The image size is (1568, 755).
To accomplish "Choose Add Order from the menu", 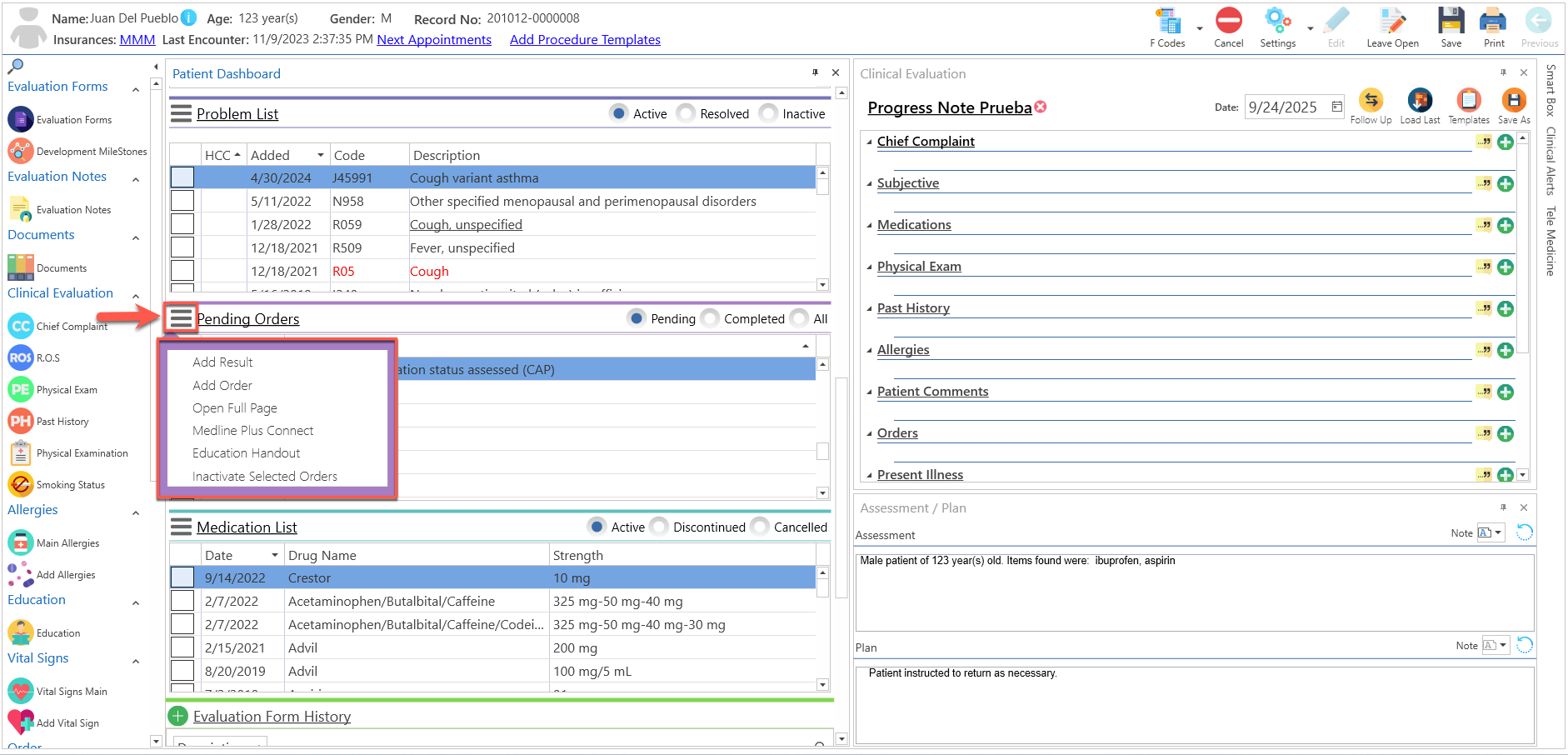I will [x=222, y=385].
